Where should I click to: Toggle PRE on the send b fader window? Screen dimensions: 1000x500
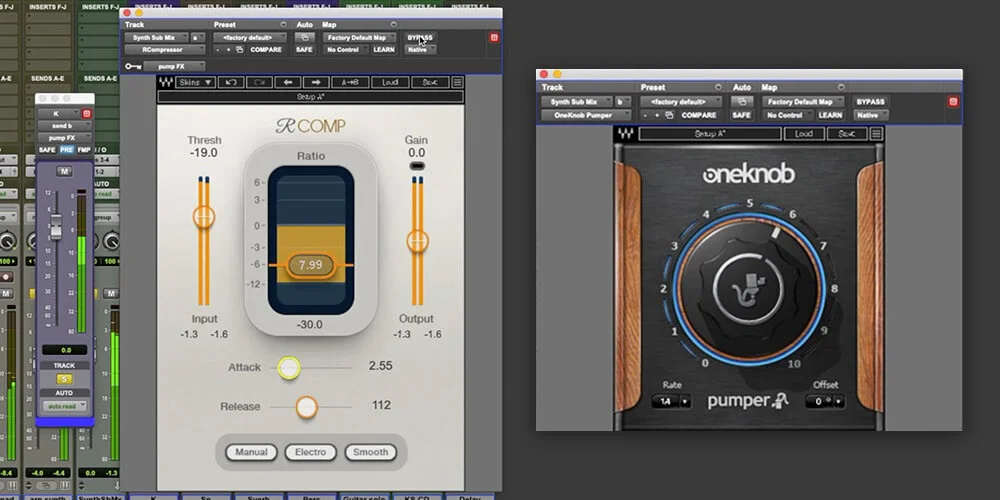coord(66,150)
